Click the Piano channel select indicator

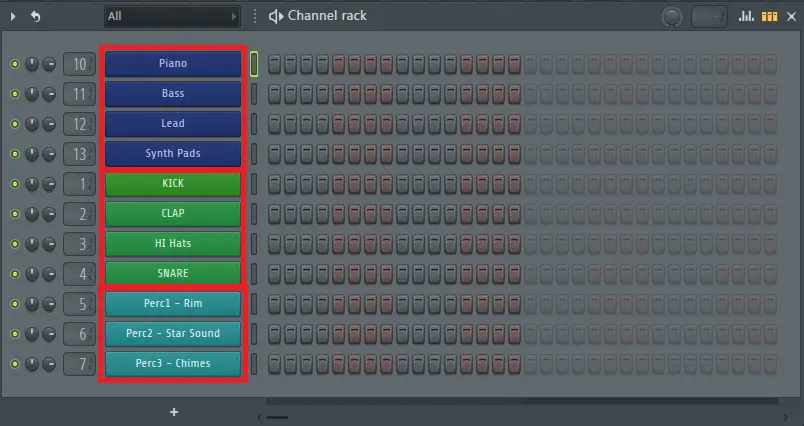[254, 64]
